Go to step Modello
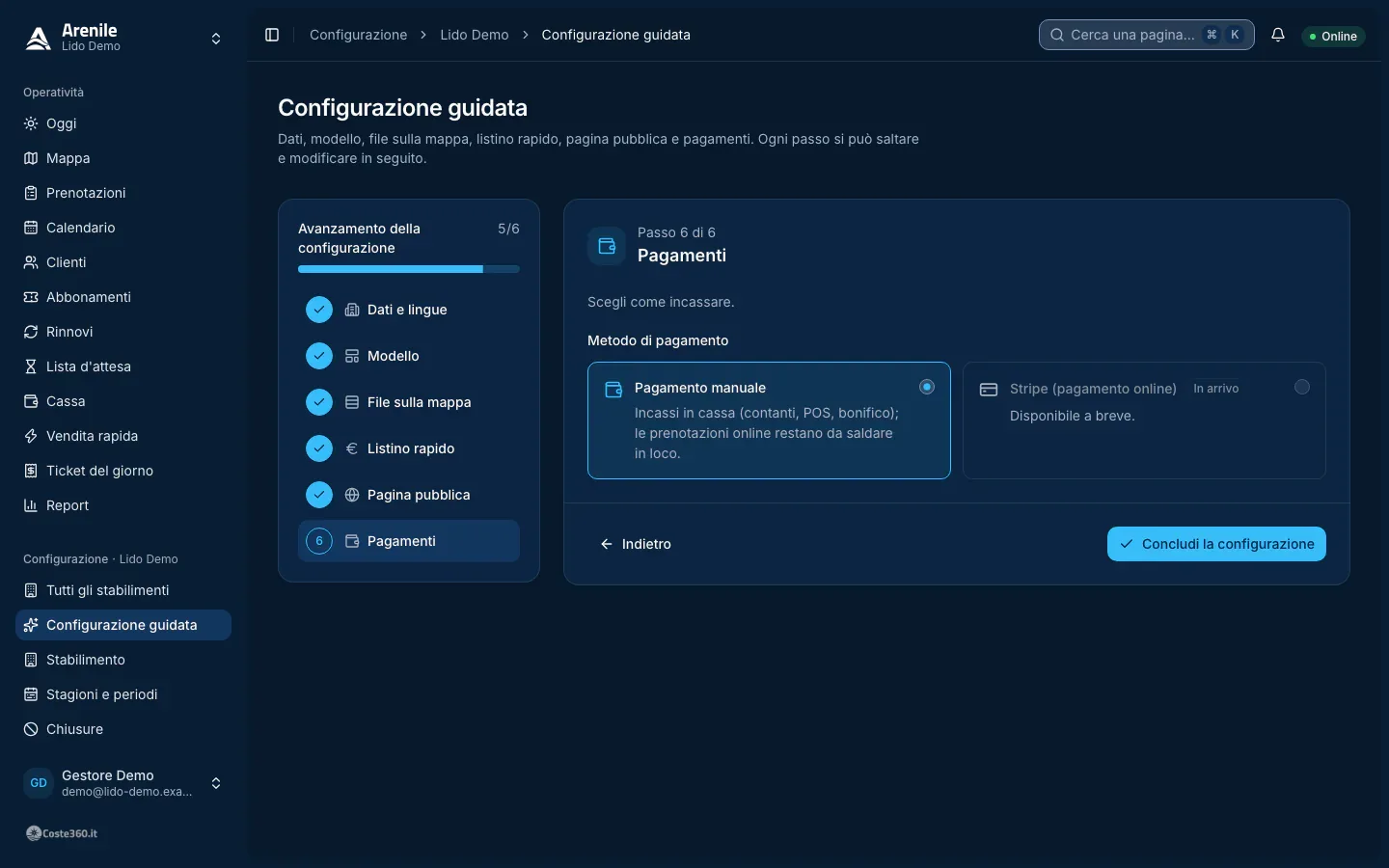The height and width of the screenshot is (868, 1389). tap(409, 356)
